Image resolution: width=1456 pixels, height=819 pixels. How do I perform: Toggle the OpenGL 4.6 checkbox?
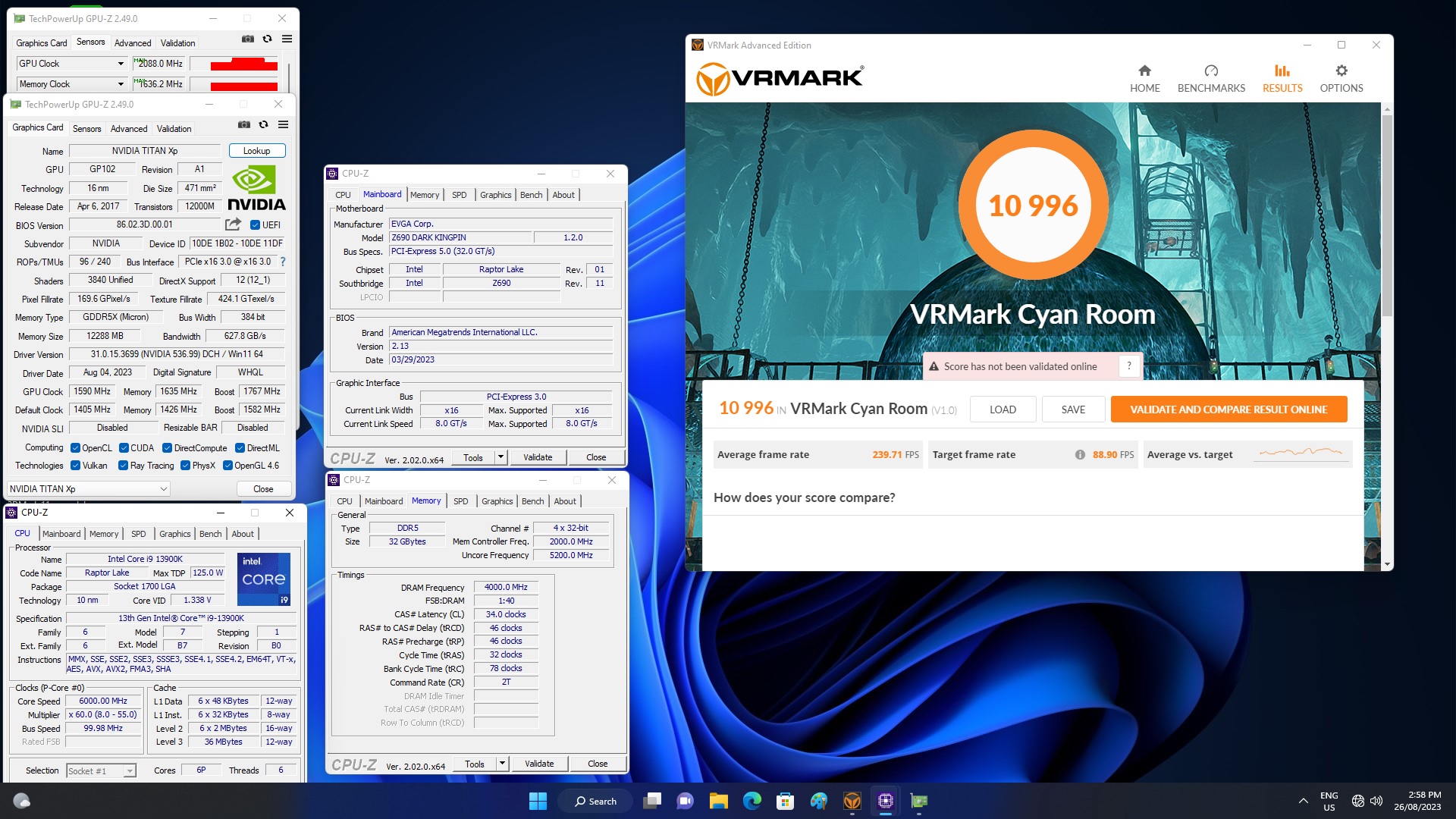pyautogui.click(x=227, y=466)
